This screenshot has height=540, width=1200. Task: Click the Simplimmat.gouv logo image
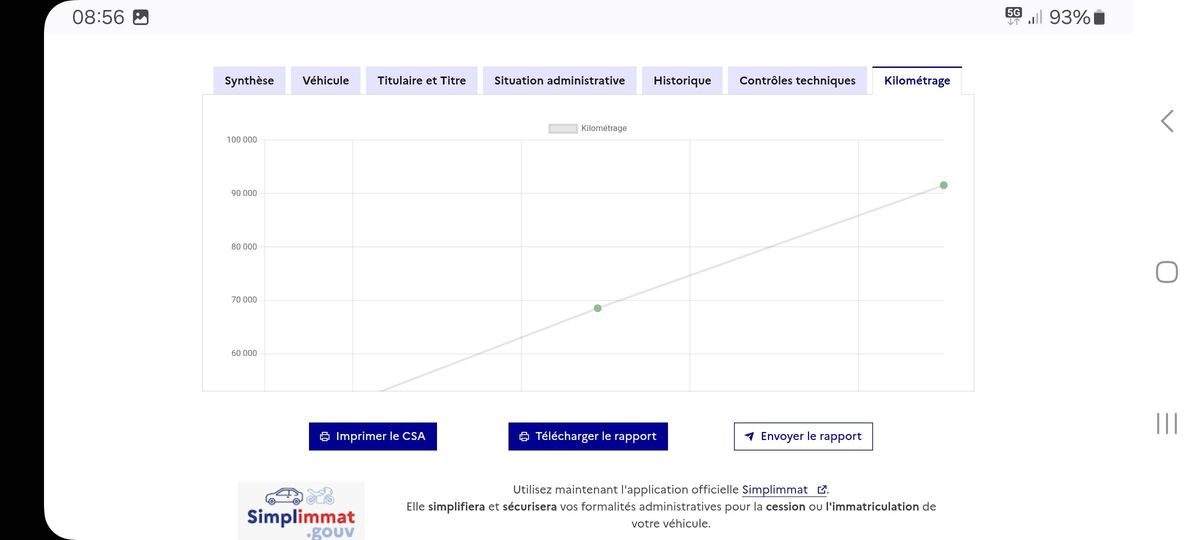point(301,511)
